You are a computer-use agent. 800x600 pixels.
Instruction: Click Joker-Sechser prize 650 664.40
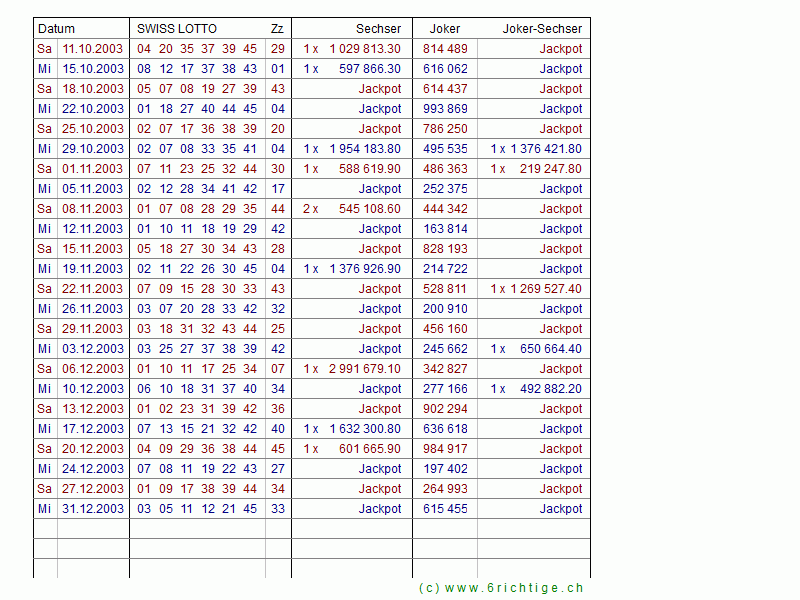550,349
